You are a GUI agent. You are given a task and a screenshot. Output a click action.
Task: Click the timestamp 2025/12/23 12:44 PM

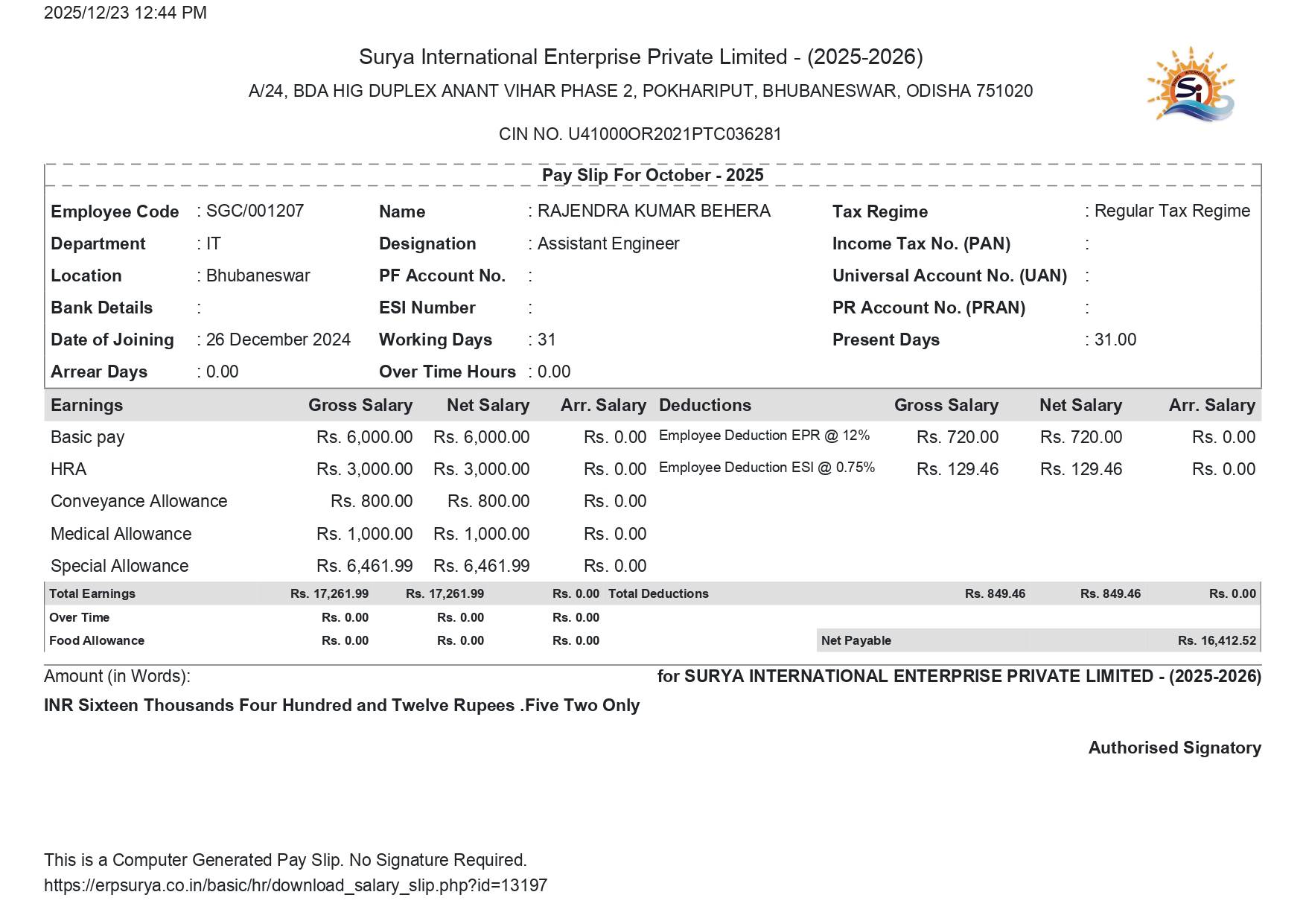pyautogui.click(x=125, y=13)
